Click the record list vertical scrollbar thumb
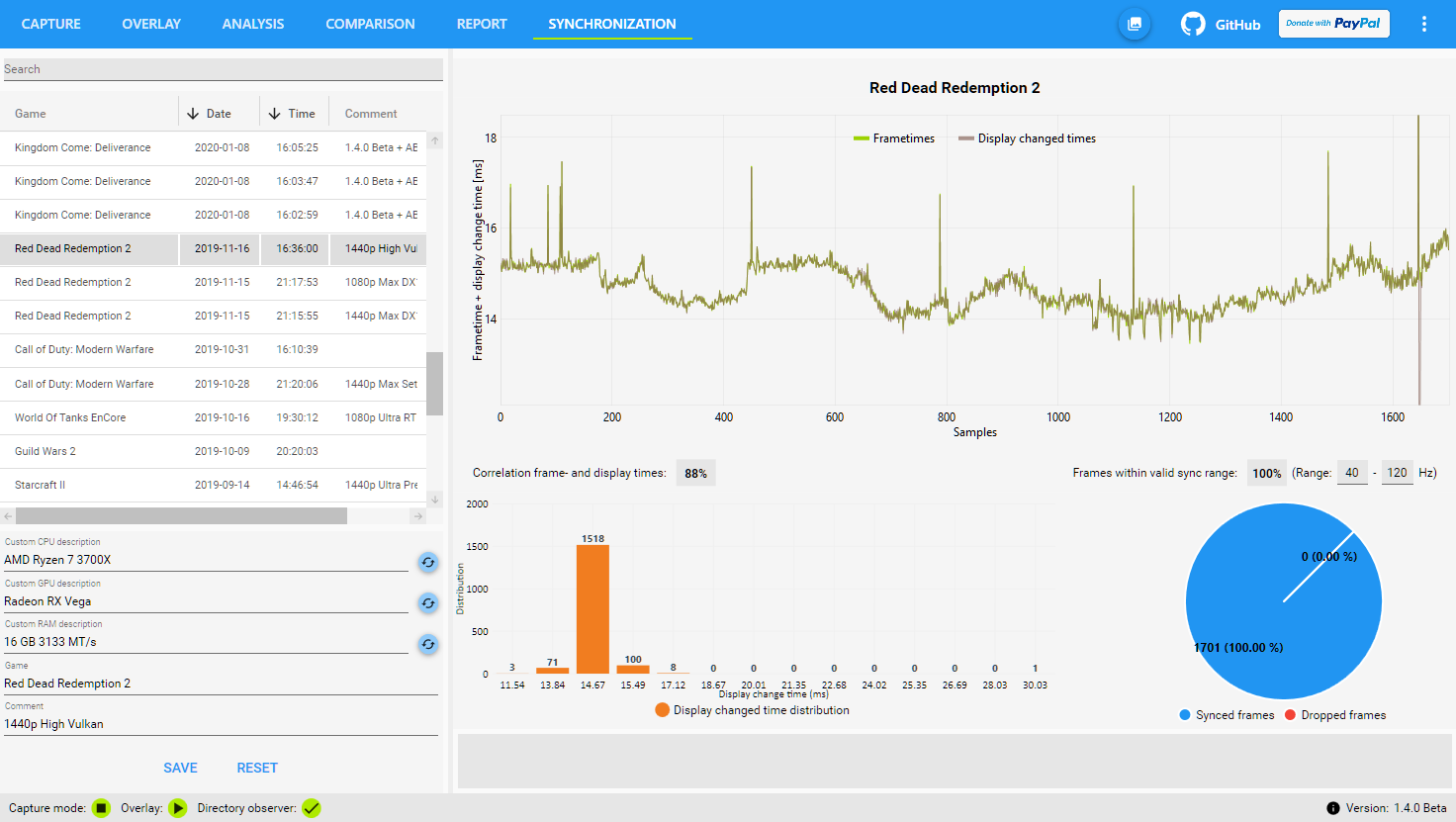The width and height of the screenshot is (1456, 822). click(435, 384)
